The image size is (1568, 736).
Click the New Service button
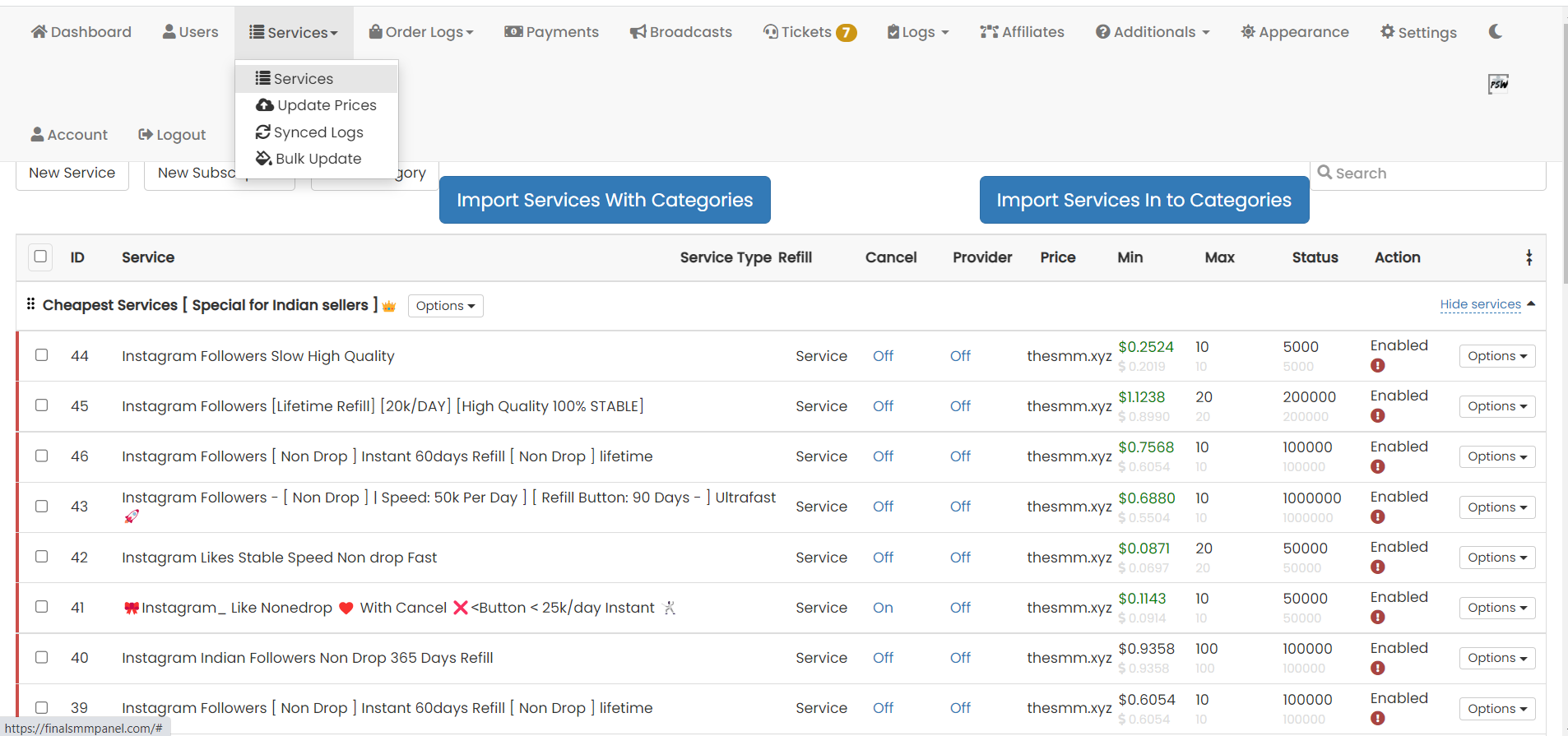[72, 174]
